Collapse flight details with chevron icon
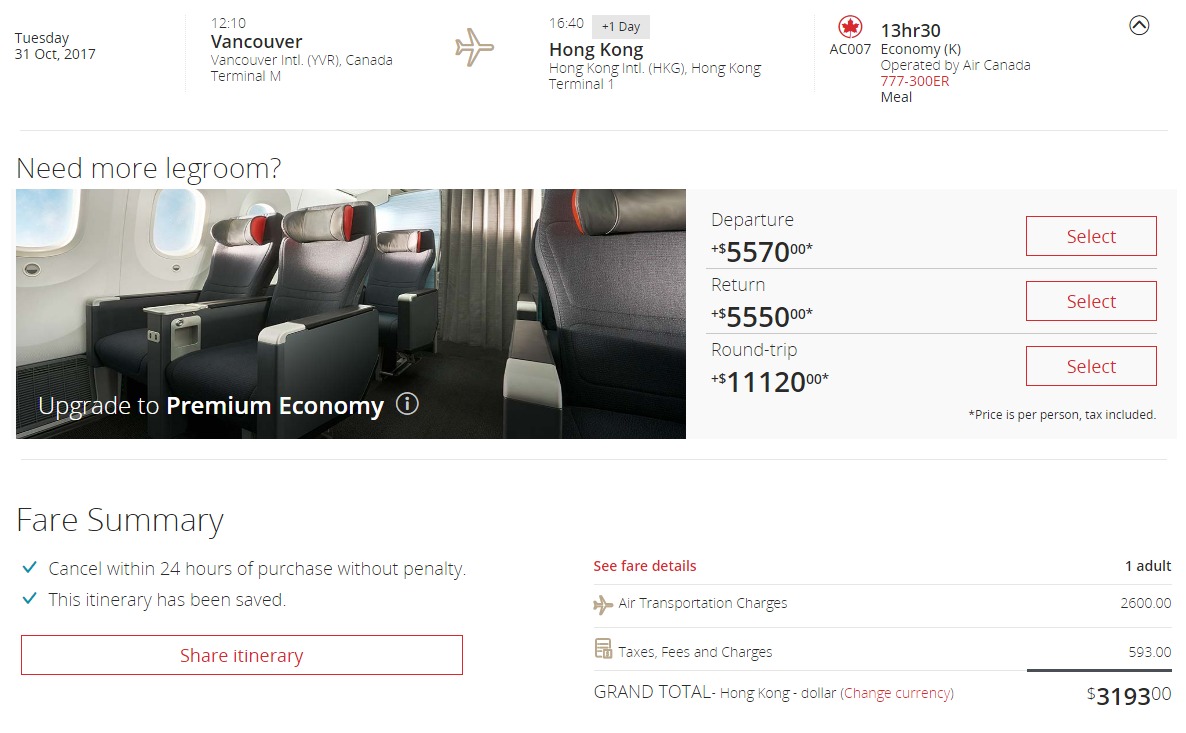This screenshot has width=1186, height=733. click(1138, 27)
